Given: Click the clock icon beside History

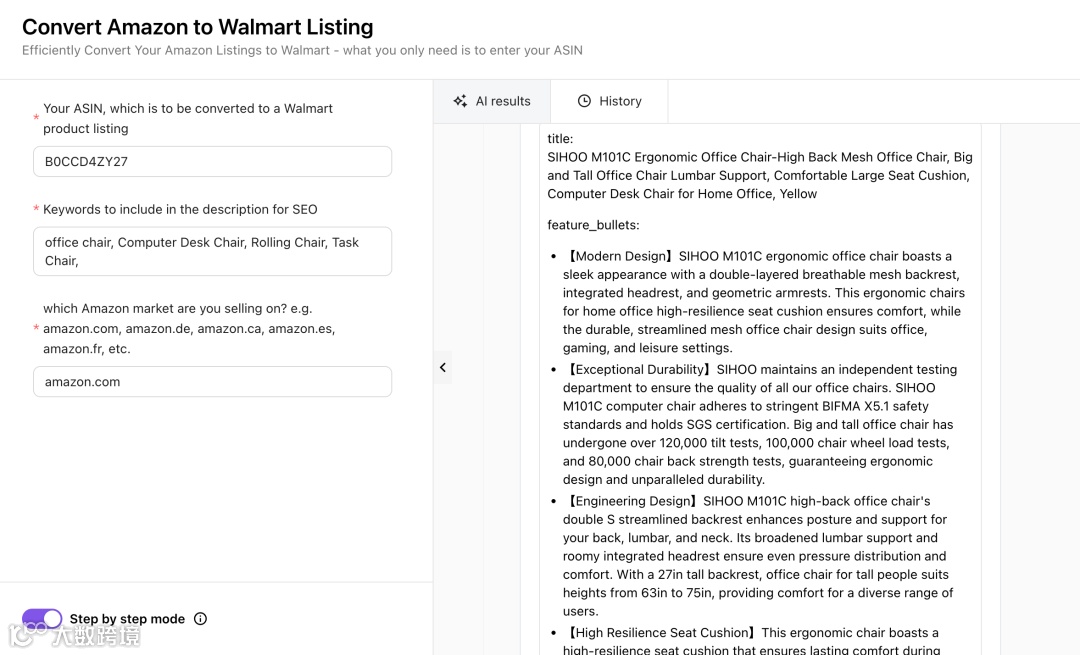Looking at the screenshot, I should [585, 101].
